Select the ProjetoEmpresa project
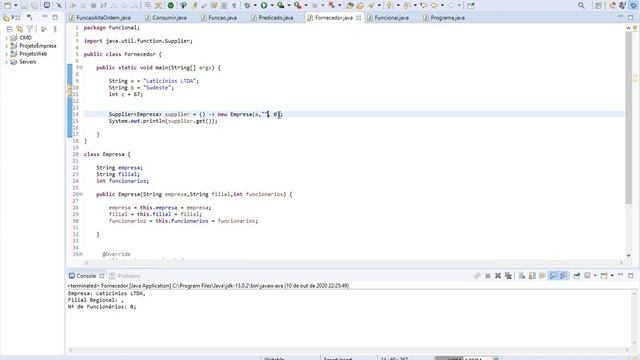 (38, 46)
